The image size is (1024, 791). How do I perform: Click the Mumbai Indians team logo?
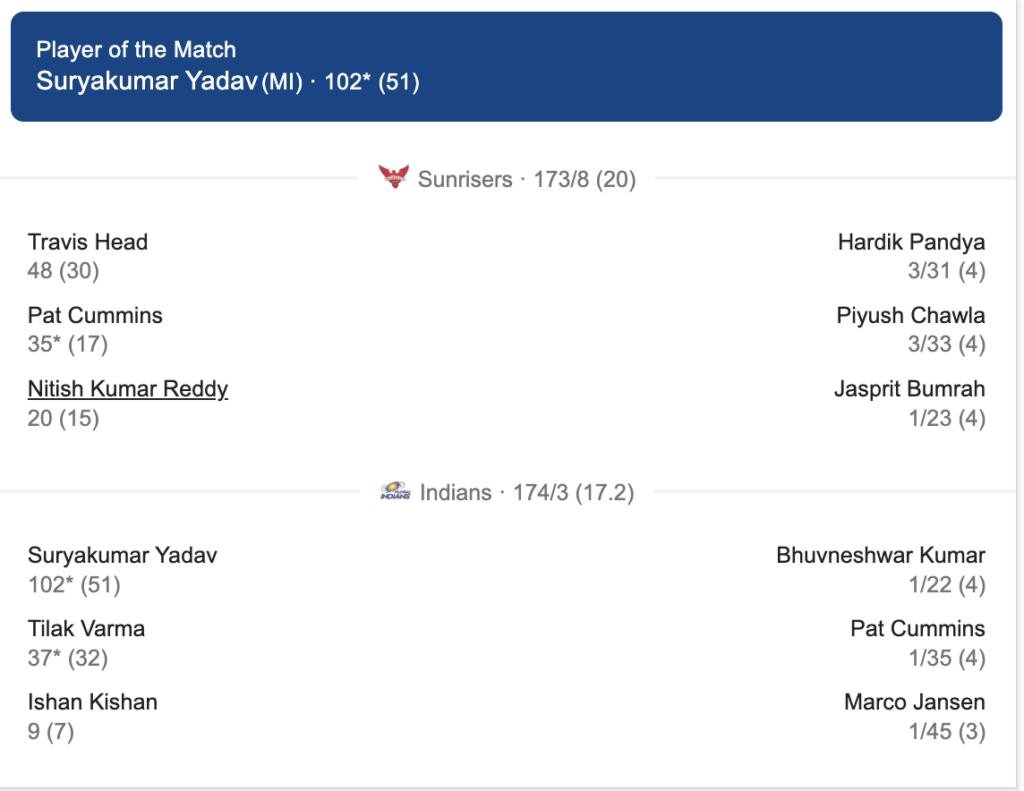pyautogui.click(x=395, y=491)
